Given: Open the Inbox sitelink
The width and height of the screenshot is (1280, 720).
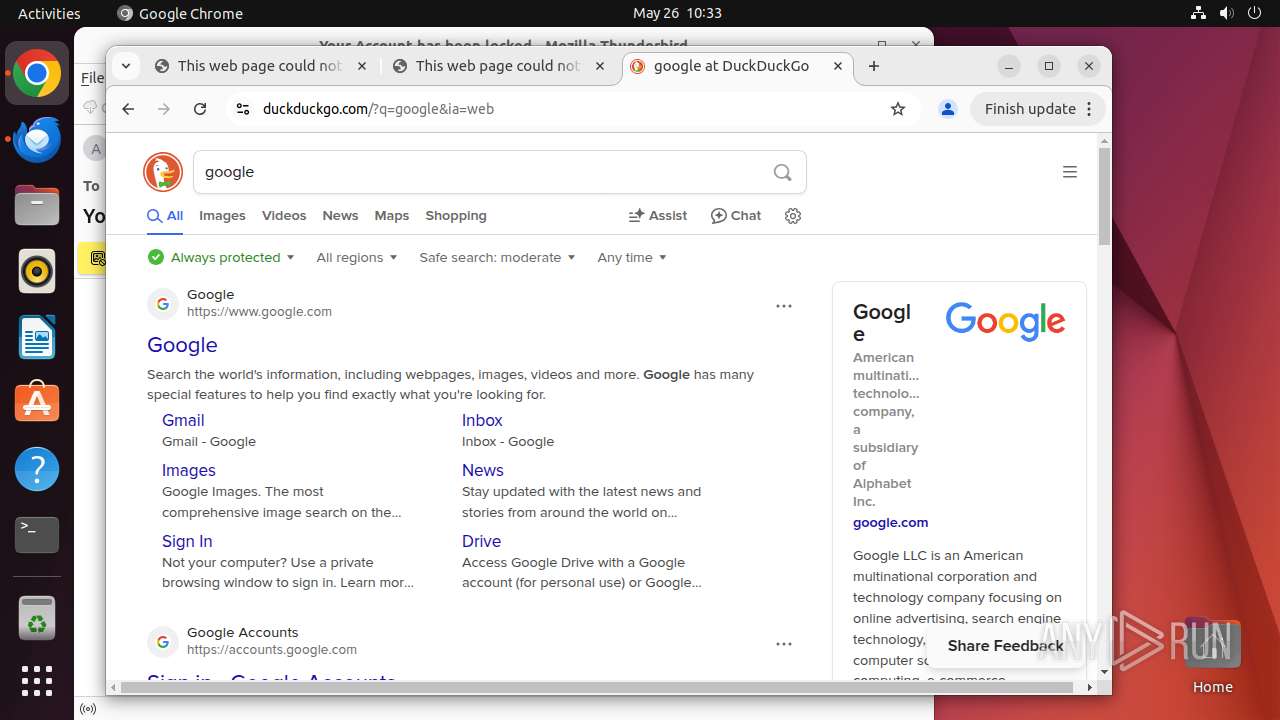Looking at the screenshot, I should click(x=482, y=421).
